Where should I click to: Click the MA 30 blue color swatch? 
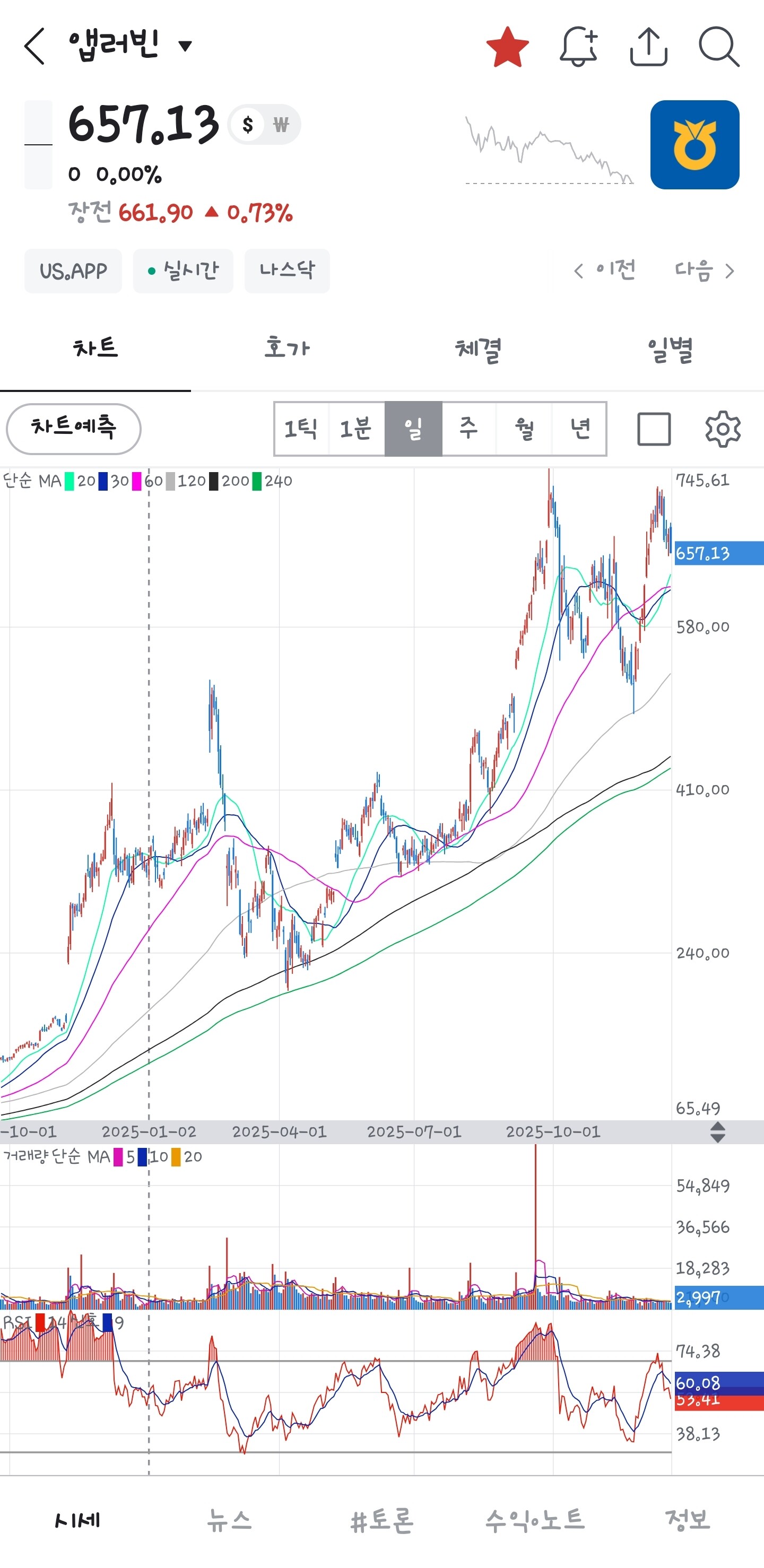point(103,482)
